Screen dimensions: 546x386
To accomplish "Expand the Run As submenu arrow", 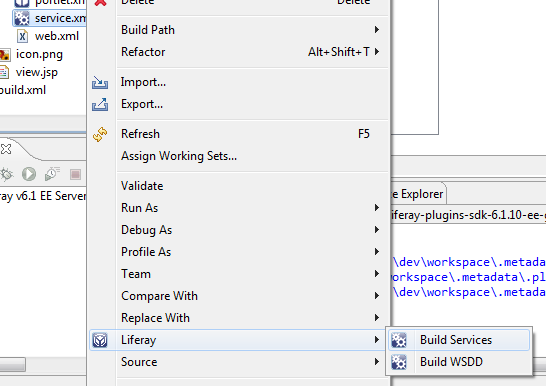I will (x=376, y=208).
